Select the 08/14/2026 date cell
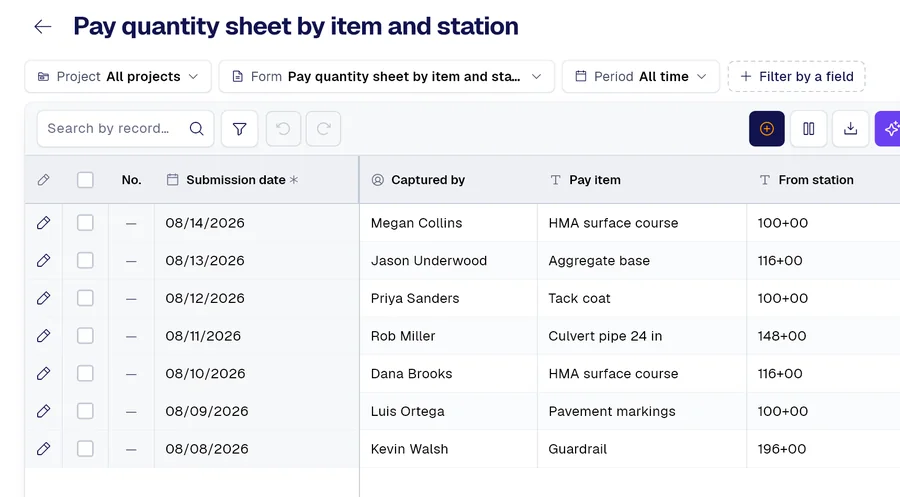Screen dimensions: 900x497 click(x=257, y=223)
